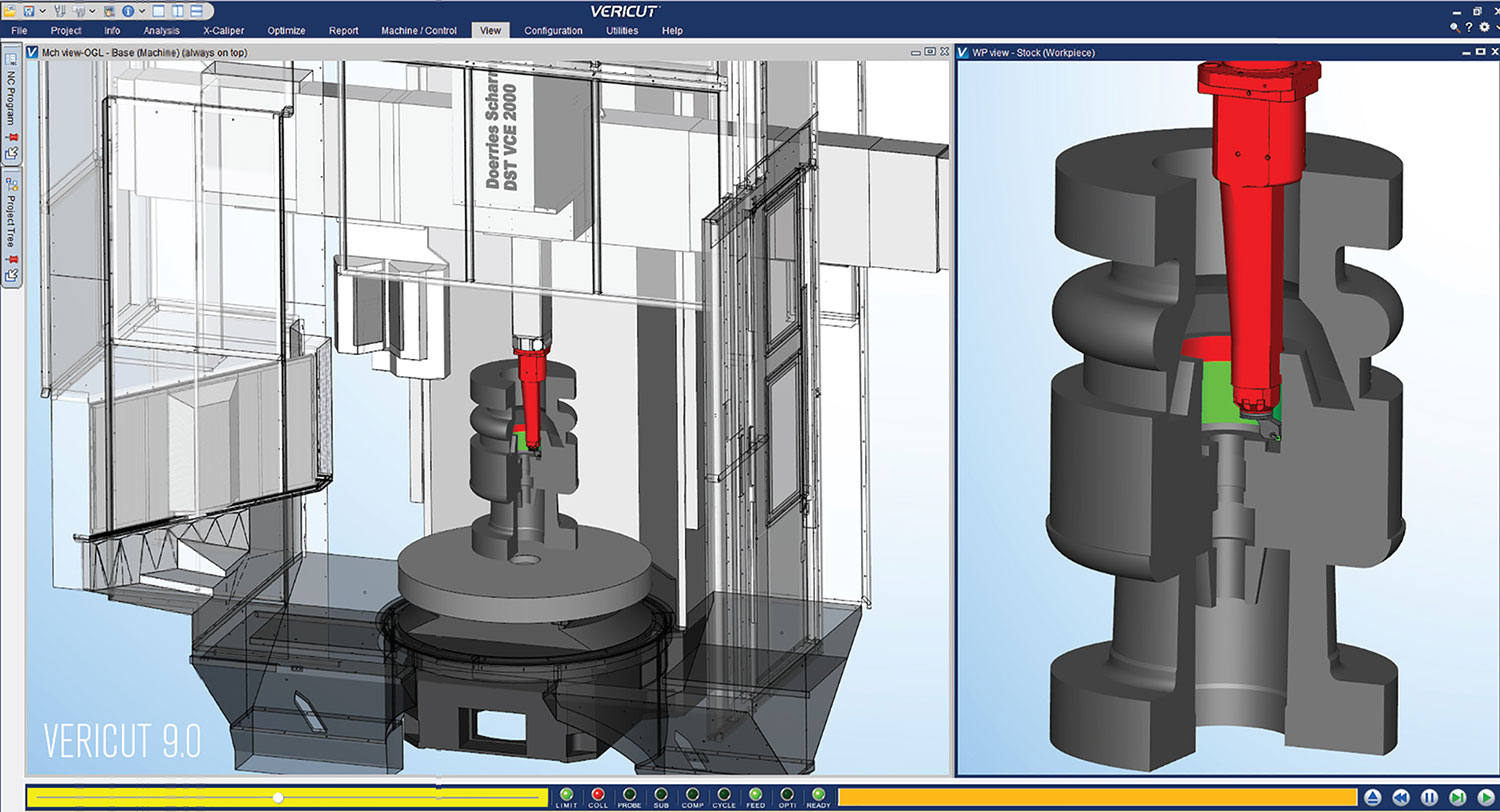Toggle the COLL collision indicator light
The width and height of the screenshot is (1500, 812).
(598, 794)
